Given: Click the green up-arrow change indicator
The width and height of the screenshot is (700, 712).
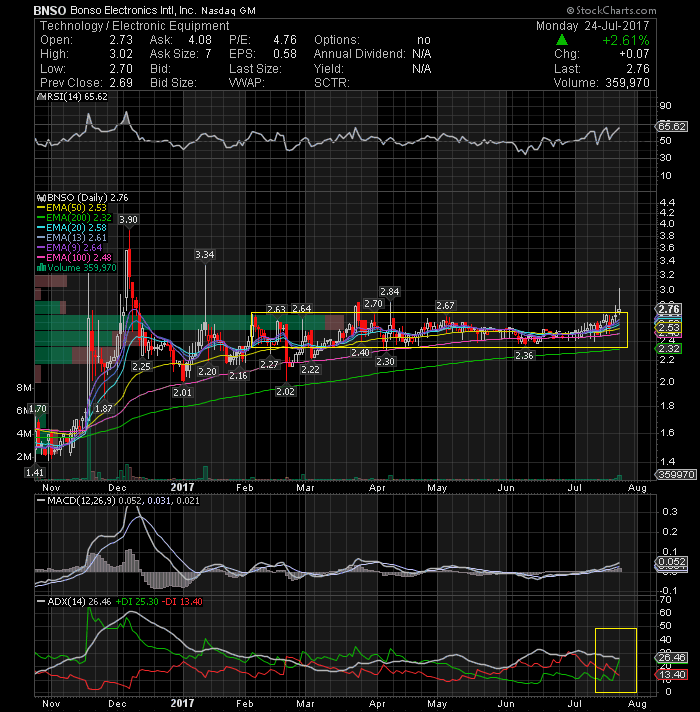Looking at the screenshot, I should [562, 40].
